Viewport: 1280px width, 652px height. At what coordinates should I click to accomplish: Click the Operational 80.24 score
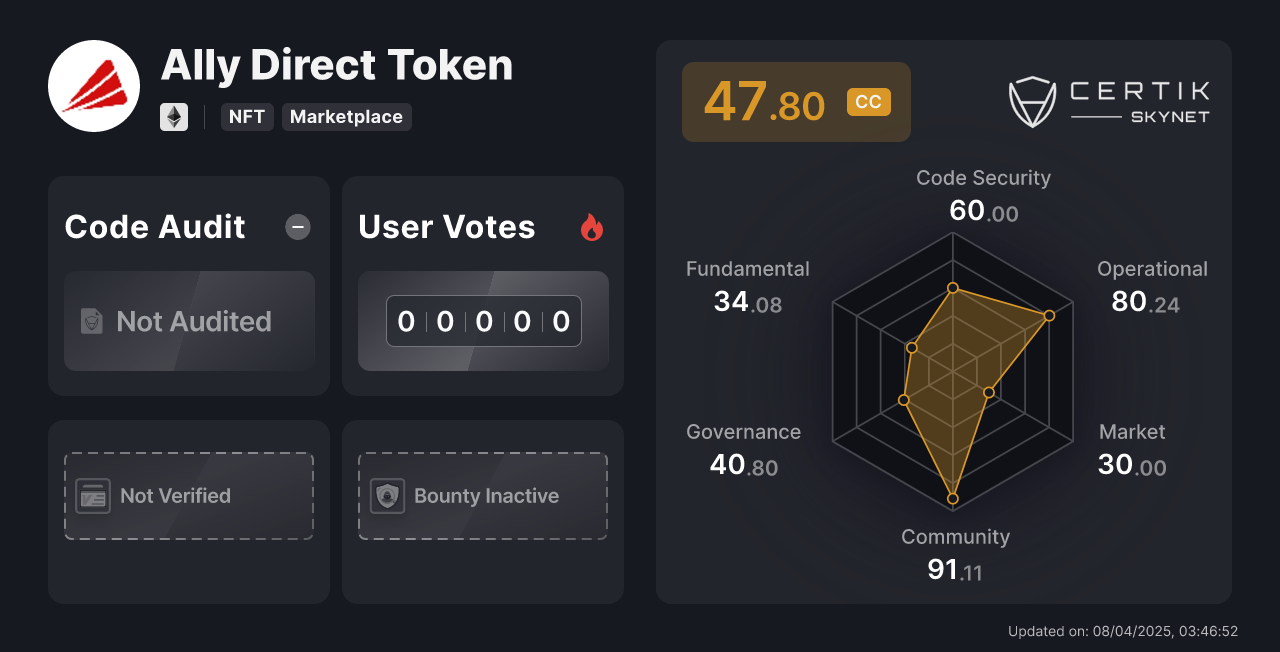1145,301
